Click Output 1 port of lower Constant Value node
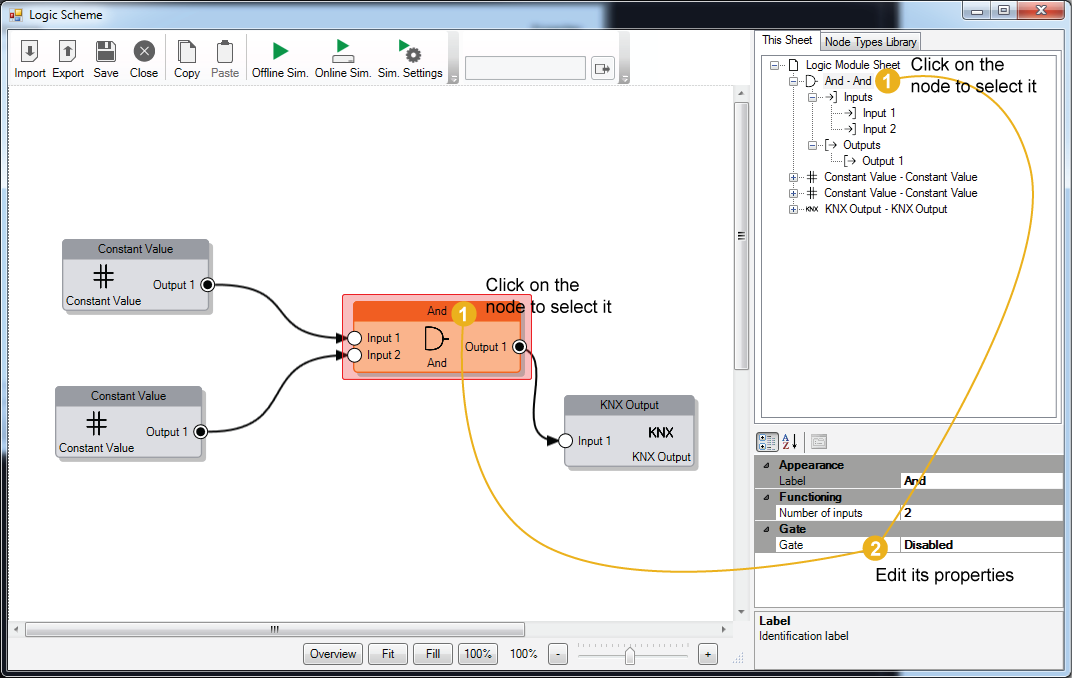 [x=200, y=431]
